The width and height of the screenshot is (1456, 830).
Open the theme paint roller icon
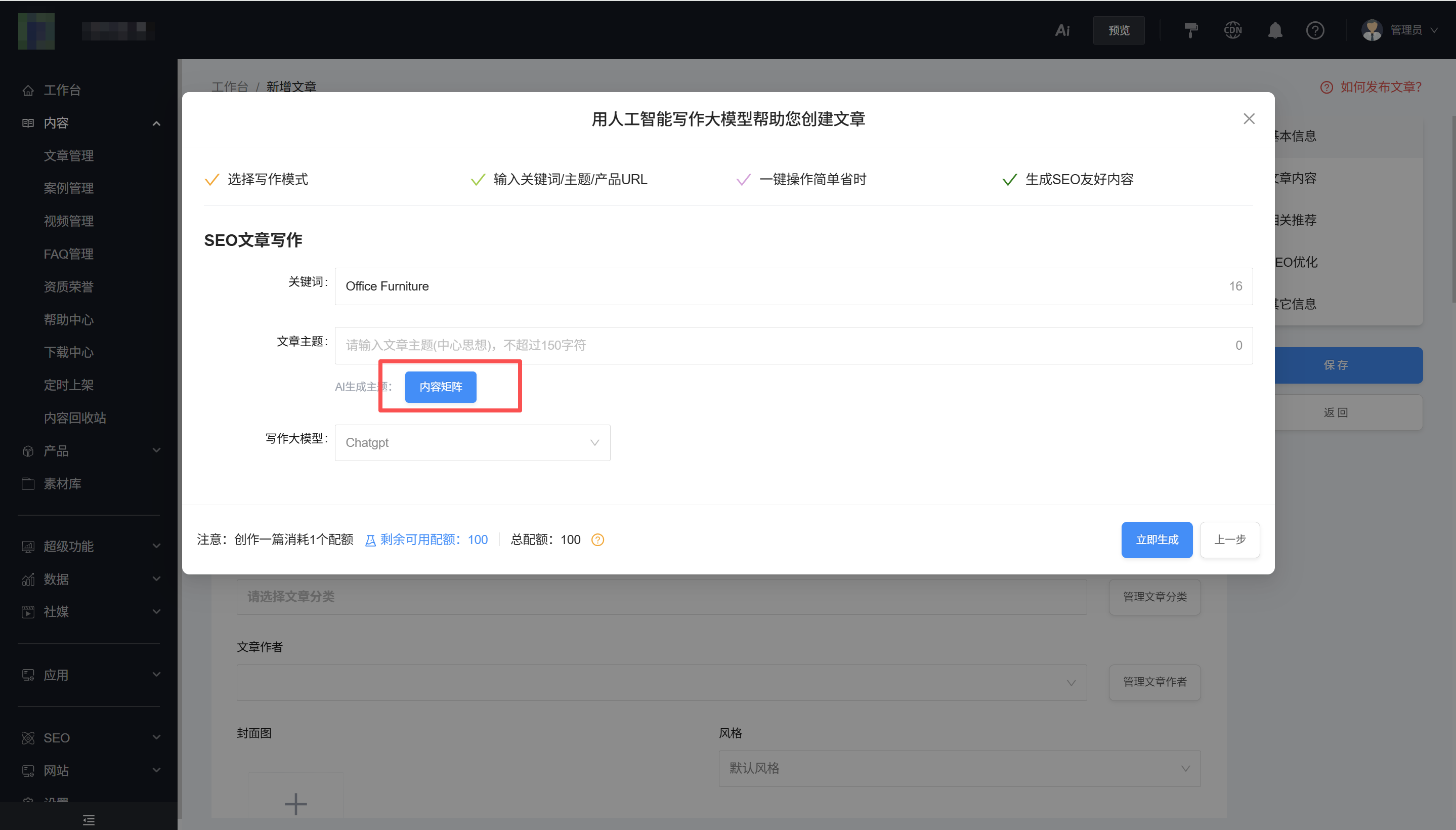click(x=1190, y=30)
